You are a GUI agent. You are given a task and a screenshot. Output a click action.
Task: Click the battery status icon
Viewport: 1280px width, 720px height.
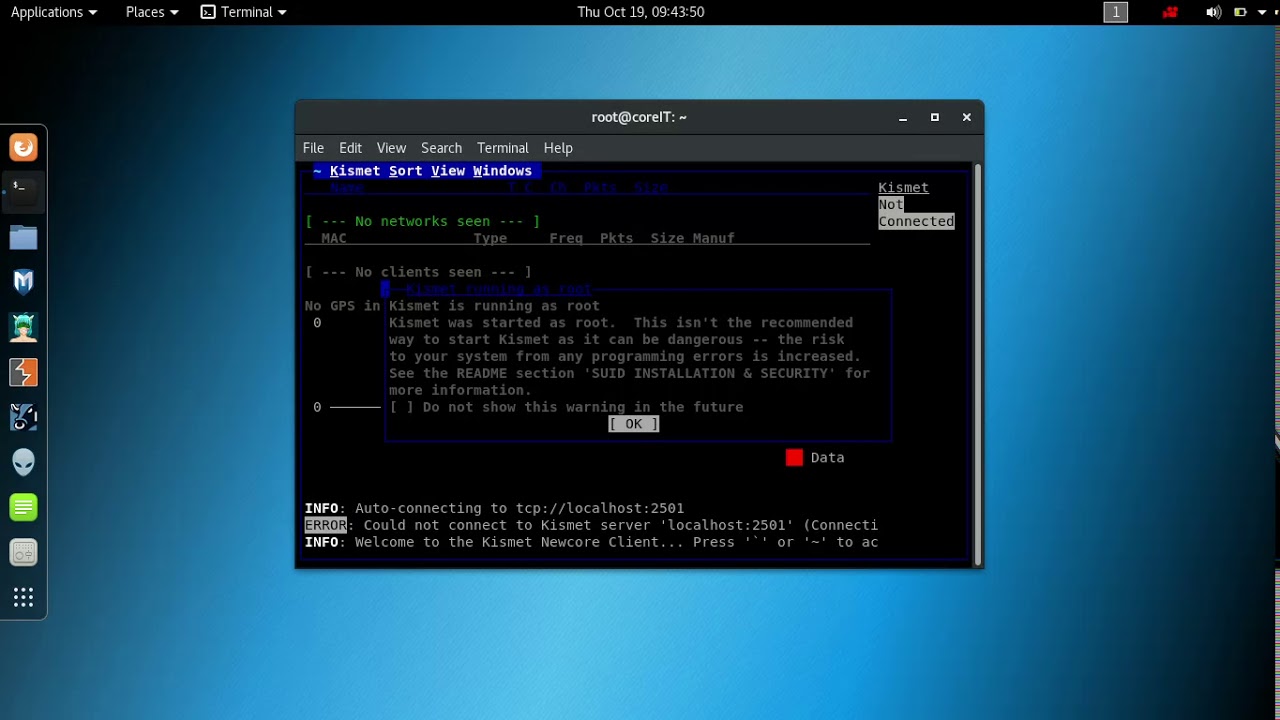1240,12
